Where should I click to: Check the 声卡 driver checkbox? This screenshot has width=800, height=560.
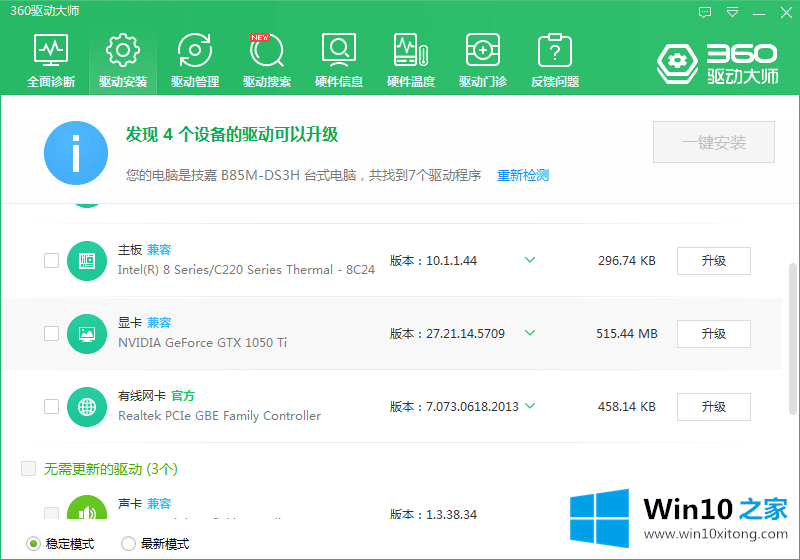(x=52, y=513)
